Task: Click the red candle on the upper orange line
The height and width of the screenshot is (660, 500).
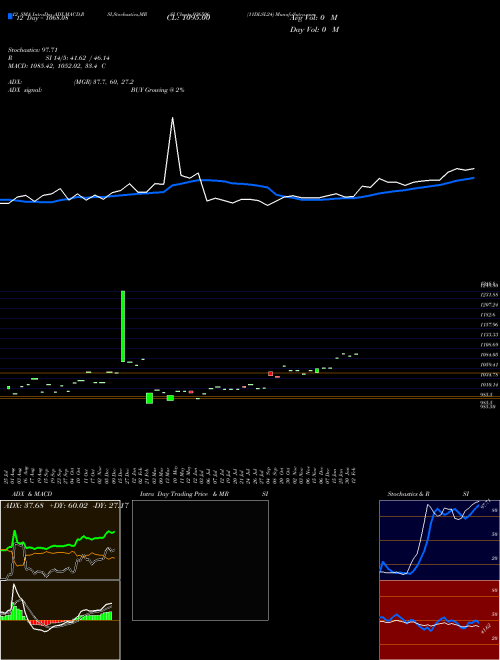Action: [x=271, y=373]
